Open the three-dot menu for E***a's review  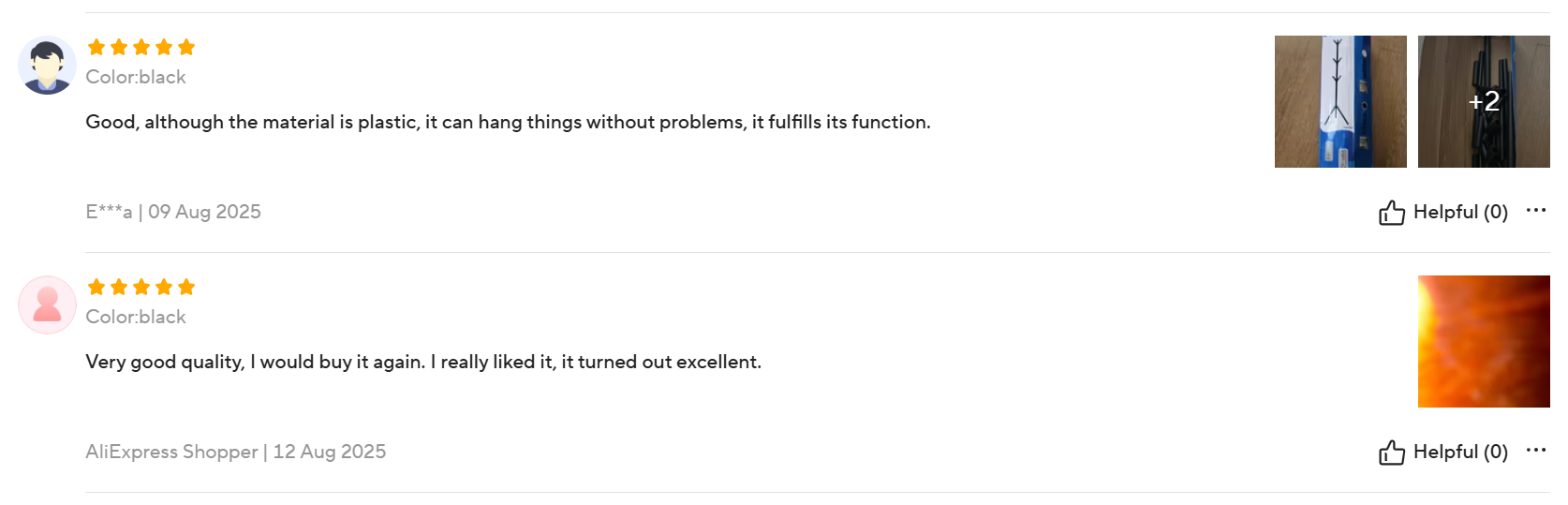coord(1536,210)
